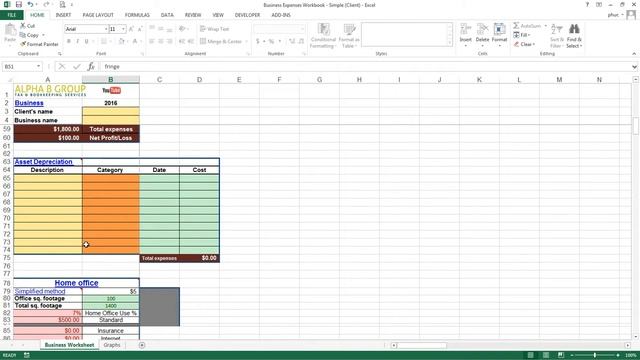This screenshot has height=360, width=640.
Task: Select the column B header
Action: tap(111, 80)
